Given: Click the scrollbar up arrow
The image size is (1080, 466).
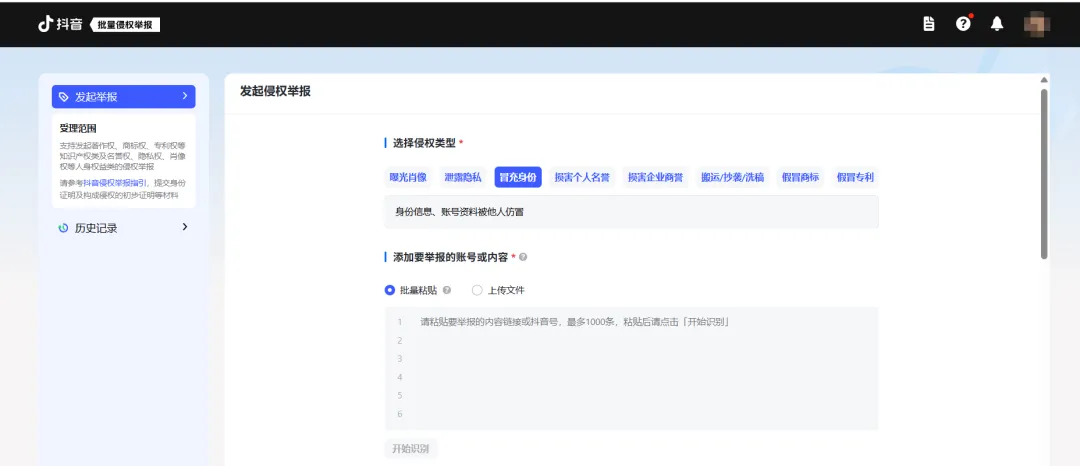Looking at the screenshot, I should point(1044,80).
